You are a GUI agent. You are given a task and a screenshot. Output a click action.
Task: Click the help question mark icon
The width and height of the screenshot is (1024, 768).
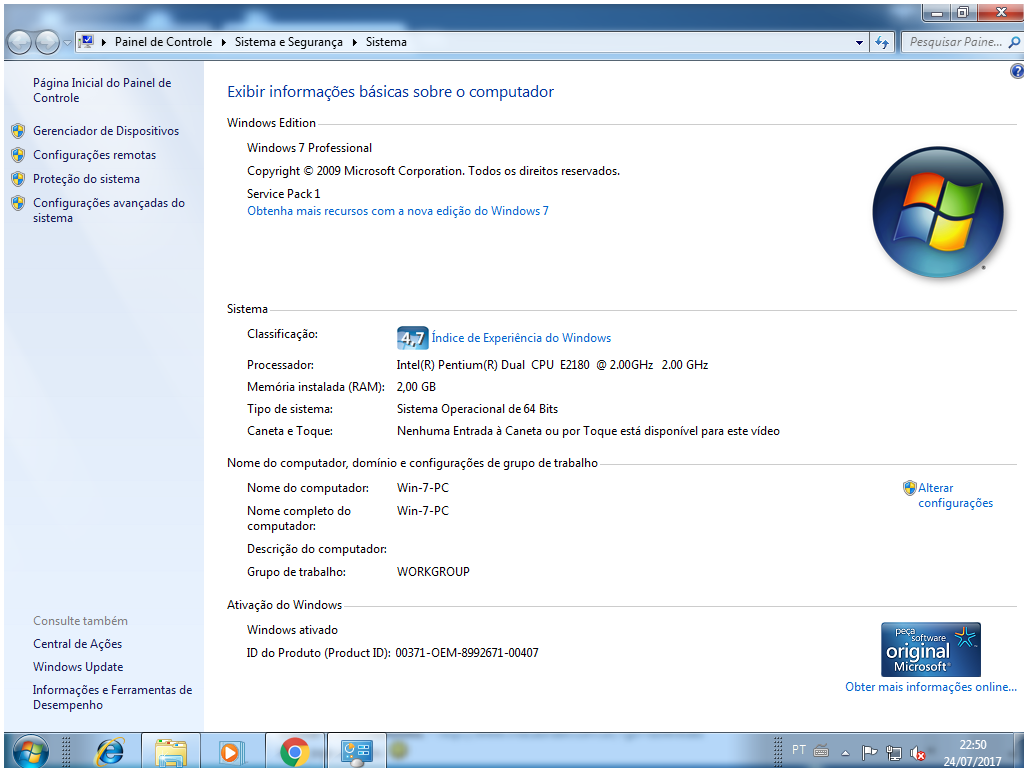point(1016,71)
